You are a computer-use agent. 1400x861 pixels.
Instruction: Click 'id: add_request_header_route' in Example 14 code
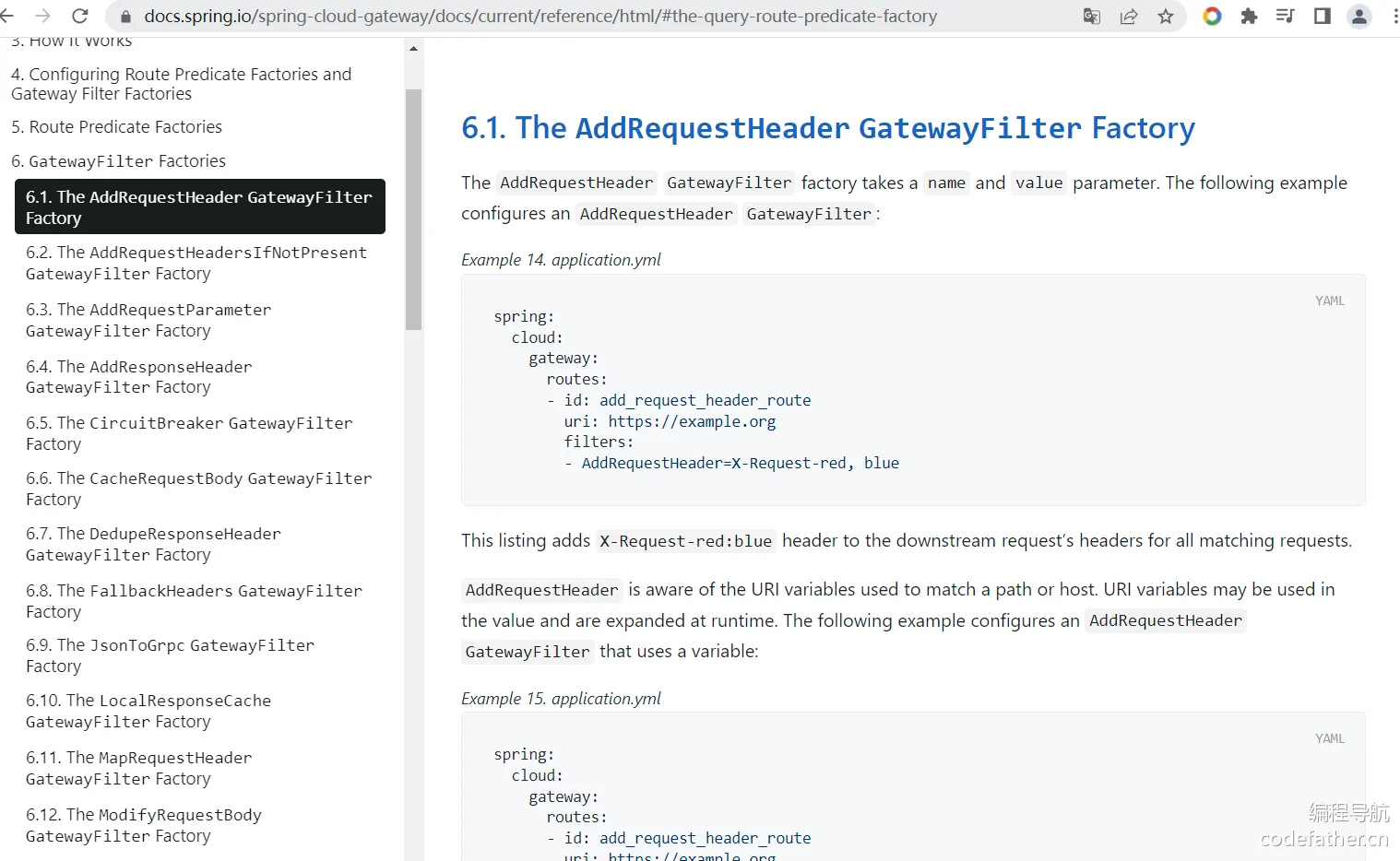688,400
